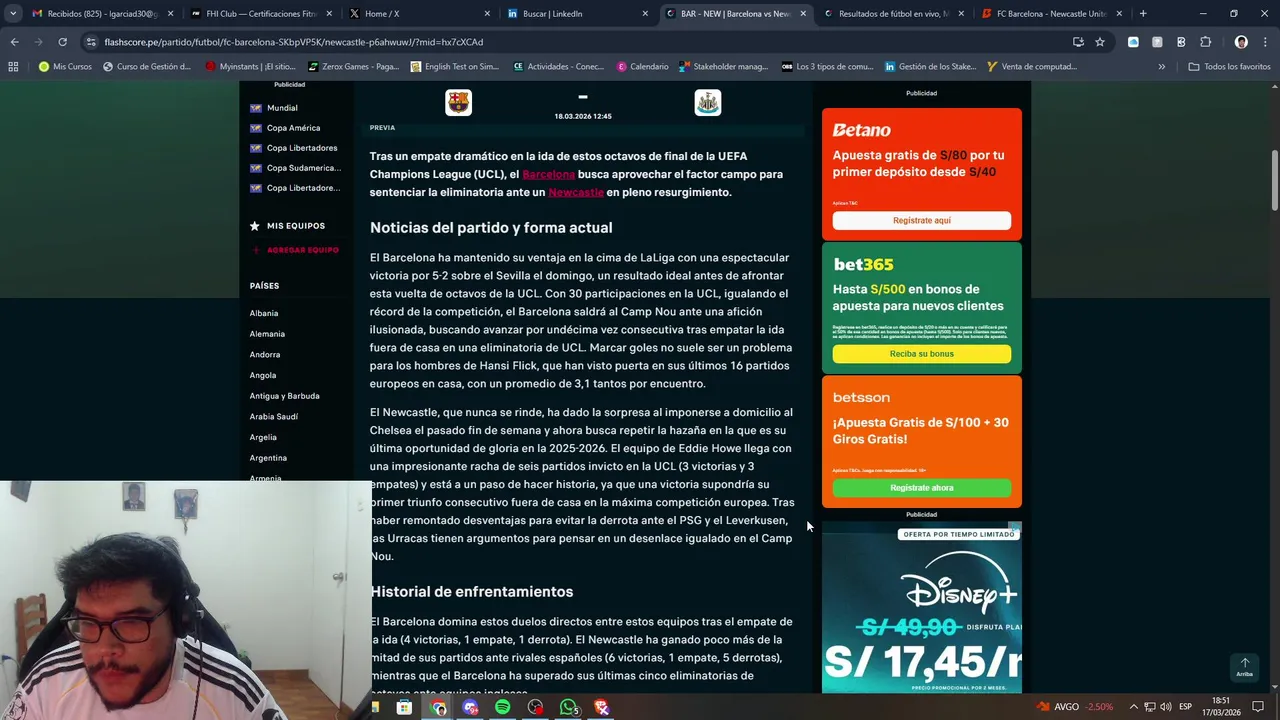Viewport: 1280px width, 720px height.
Task: Click the Arriba scroll-to-top arrow
Action: 1245,666
